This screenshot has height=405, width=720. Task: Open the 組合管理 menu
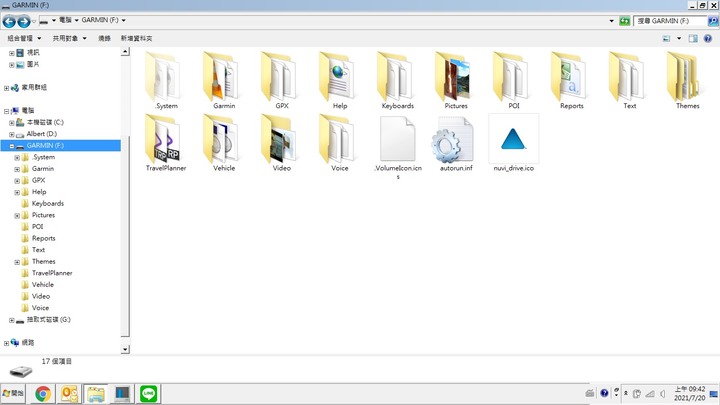[x=24, y=38]
